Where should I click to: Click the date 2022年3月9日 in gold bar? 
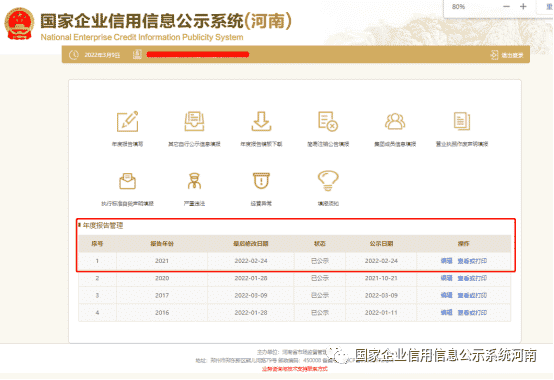tap(102, 55)
